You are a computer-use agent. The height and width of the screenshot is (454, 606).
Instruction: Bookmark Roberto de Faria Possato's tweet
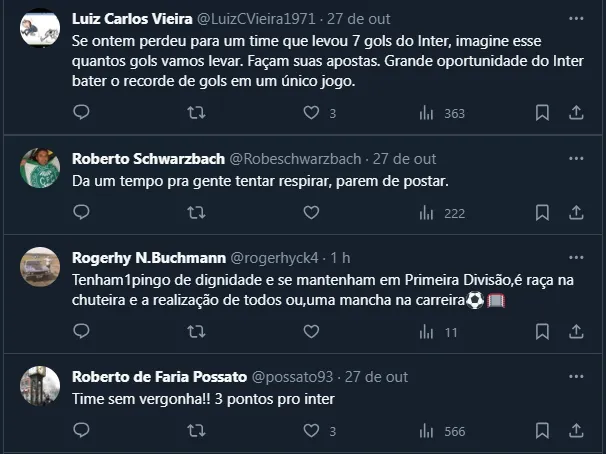(542, 430)
